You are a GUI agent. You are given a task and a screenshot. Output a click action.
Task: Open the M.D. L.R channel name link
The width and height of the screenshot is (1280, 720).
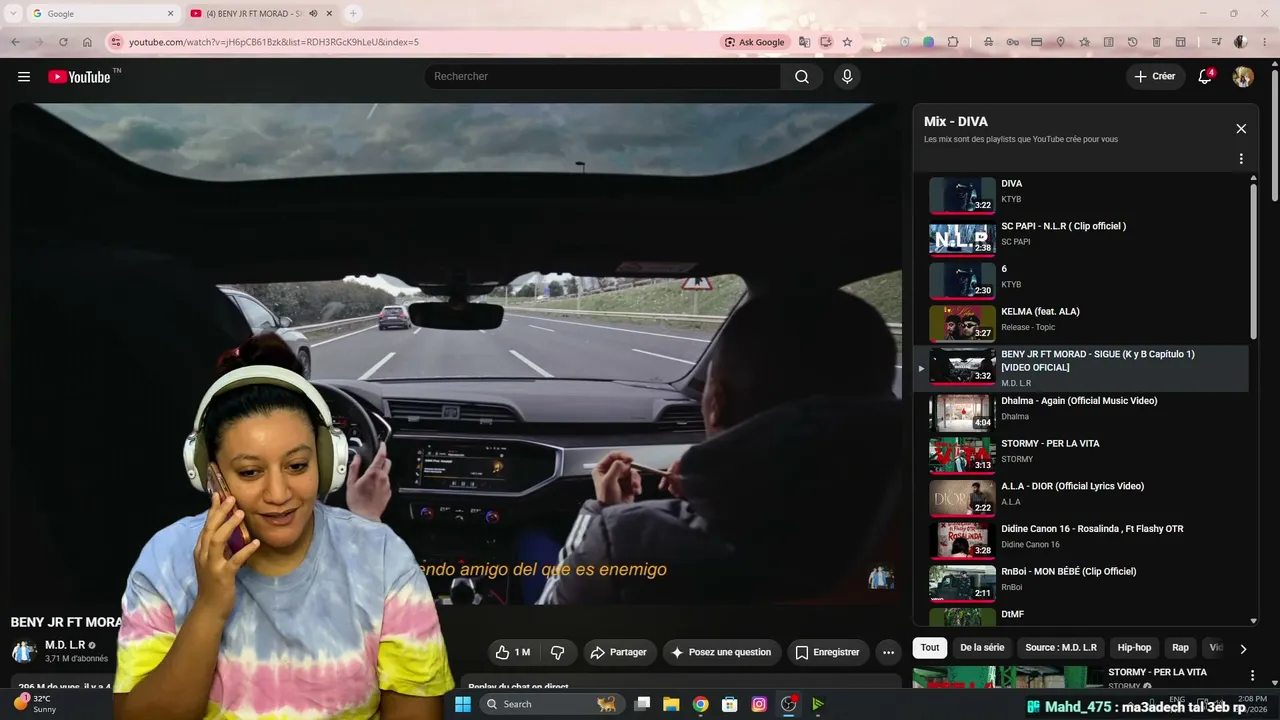pyautogui.click(x=65, y=645)
